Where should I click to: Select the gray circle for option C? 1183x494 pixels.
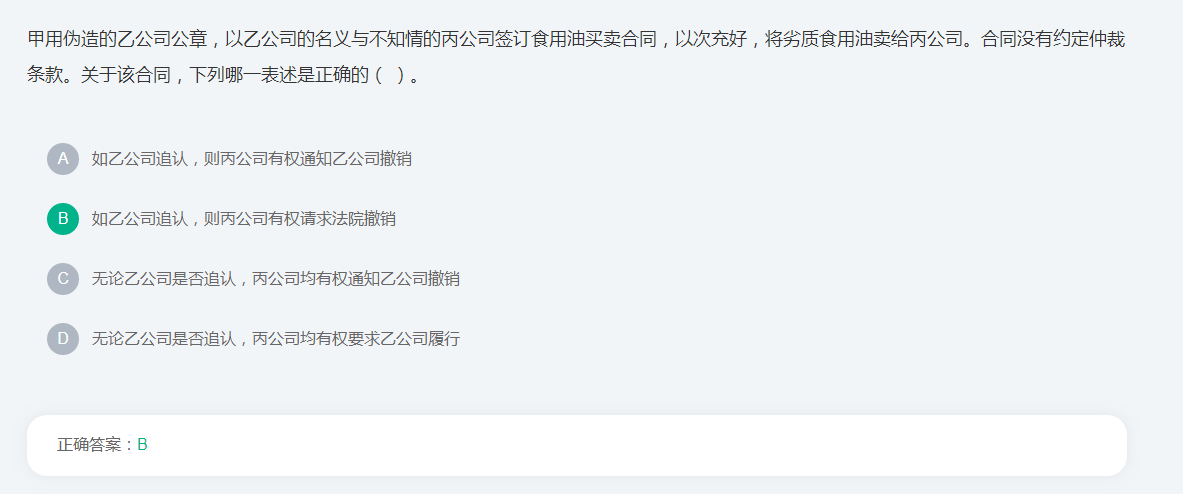[x=63, y=278]
